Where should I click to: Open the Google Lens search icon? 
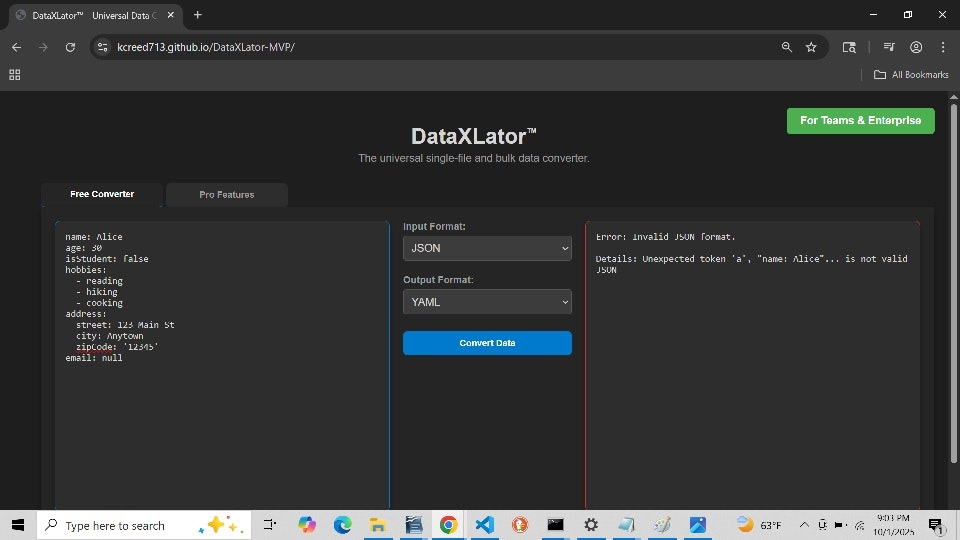pos(849,47)
